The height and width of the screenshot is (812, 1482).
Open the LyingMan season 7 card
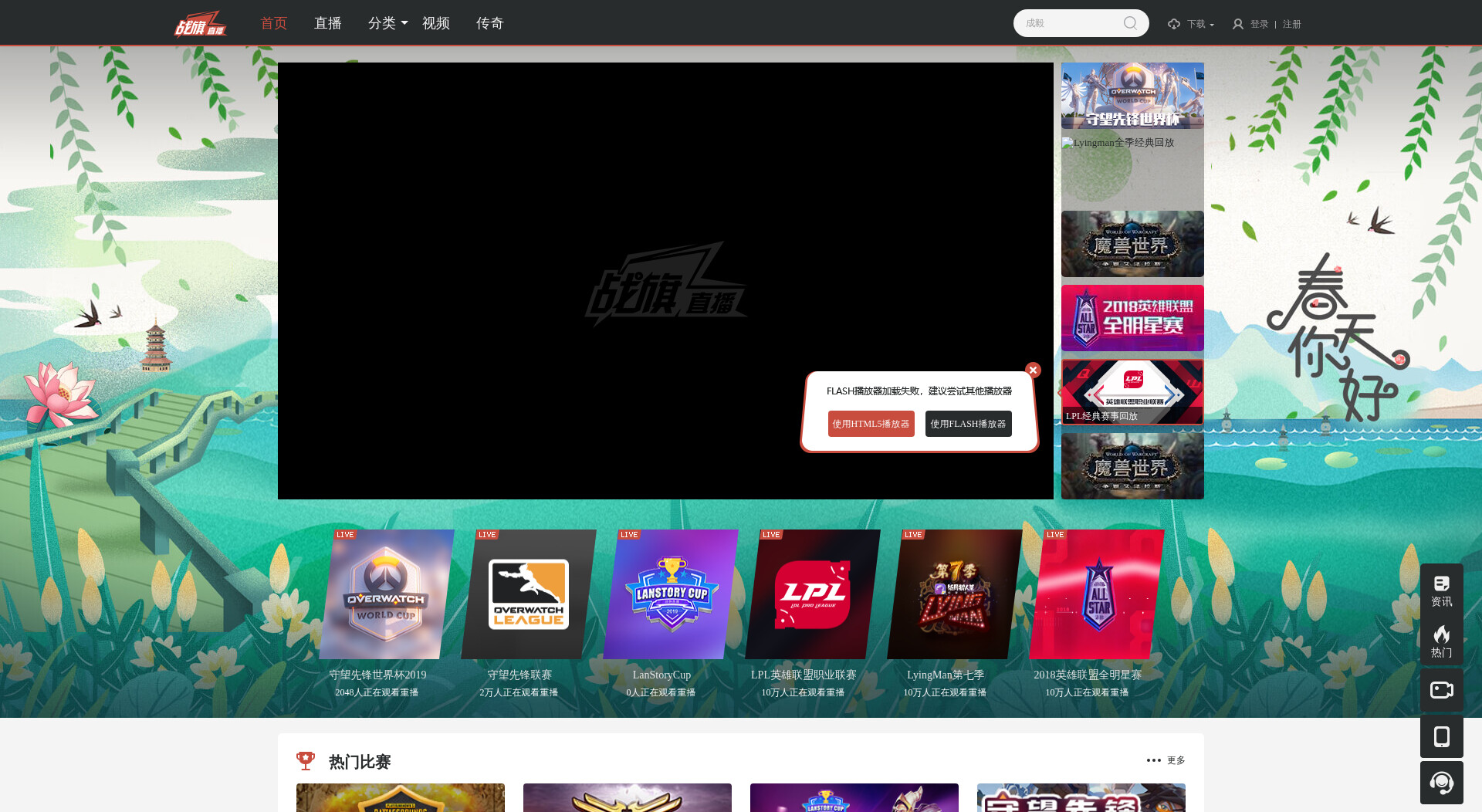955,594
